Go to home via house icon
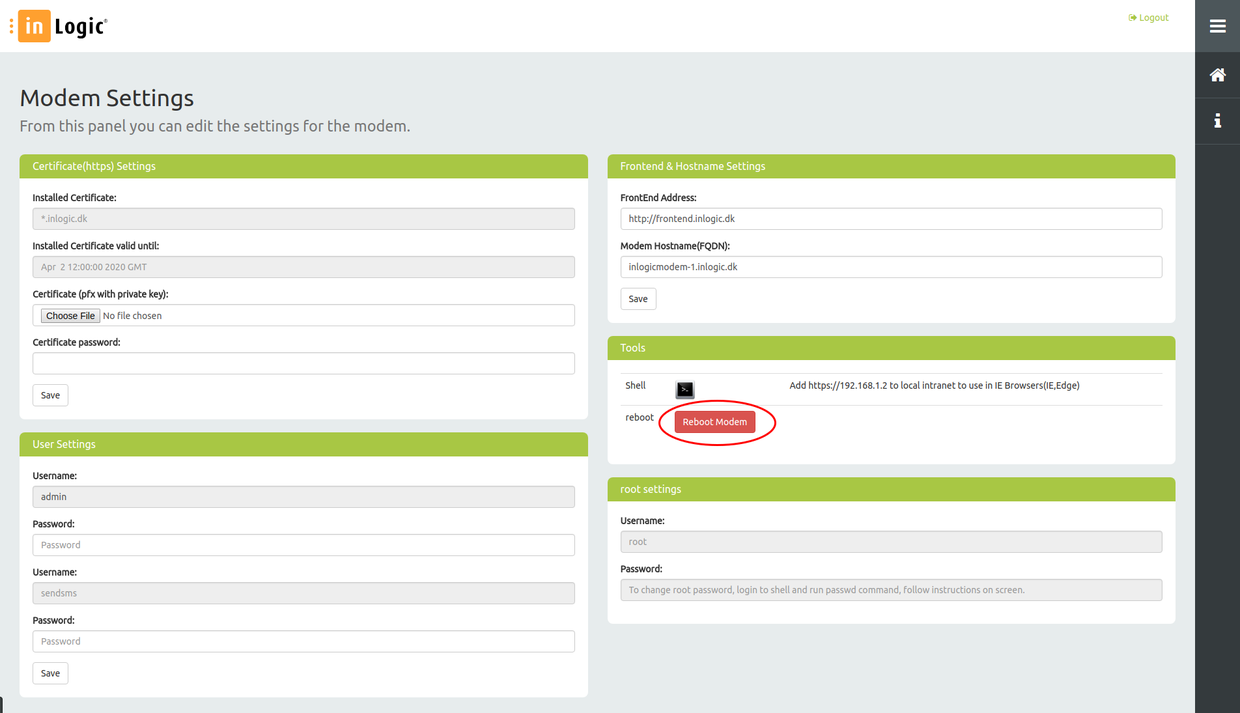 pyautogui.click(x=1217, y=75)
